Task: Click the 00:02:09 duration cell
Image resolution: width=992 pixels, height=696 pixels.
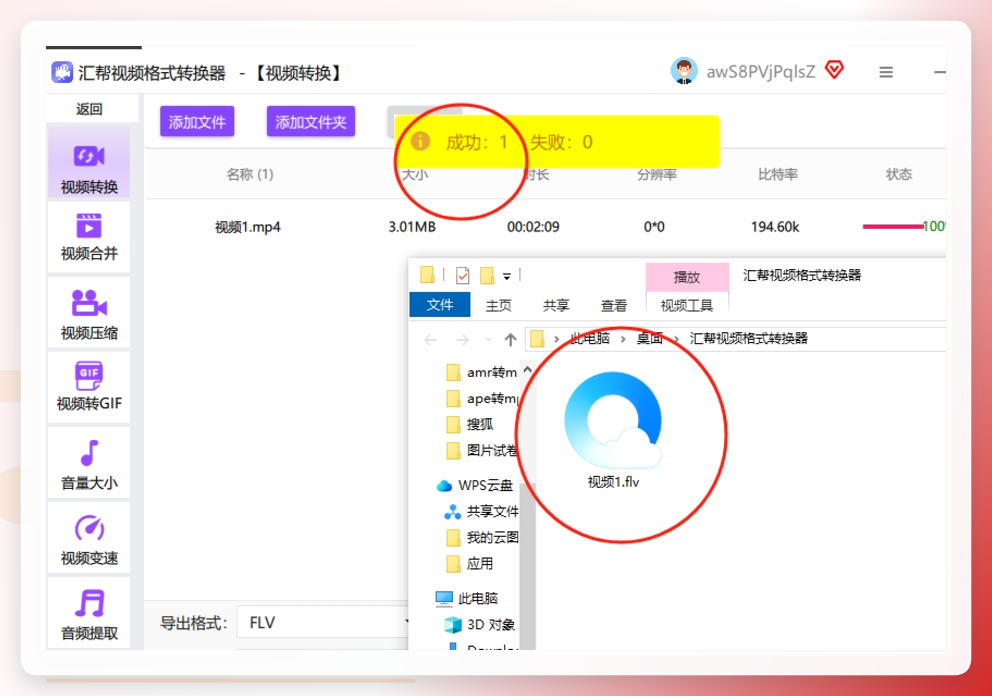Action: 533,227
